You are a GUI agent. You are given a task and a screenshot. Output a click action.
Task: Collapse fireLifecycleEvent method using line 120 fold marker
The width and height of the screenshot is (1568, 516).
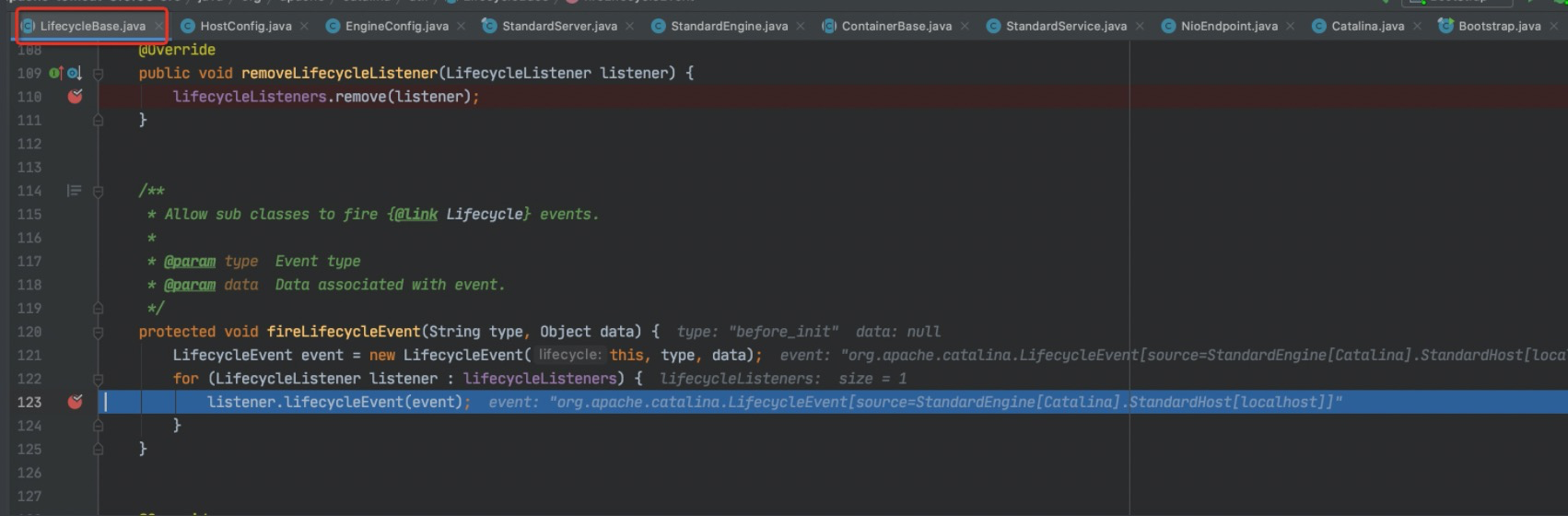point(98,332)
